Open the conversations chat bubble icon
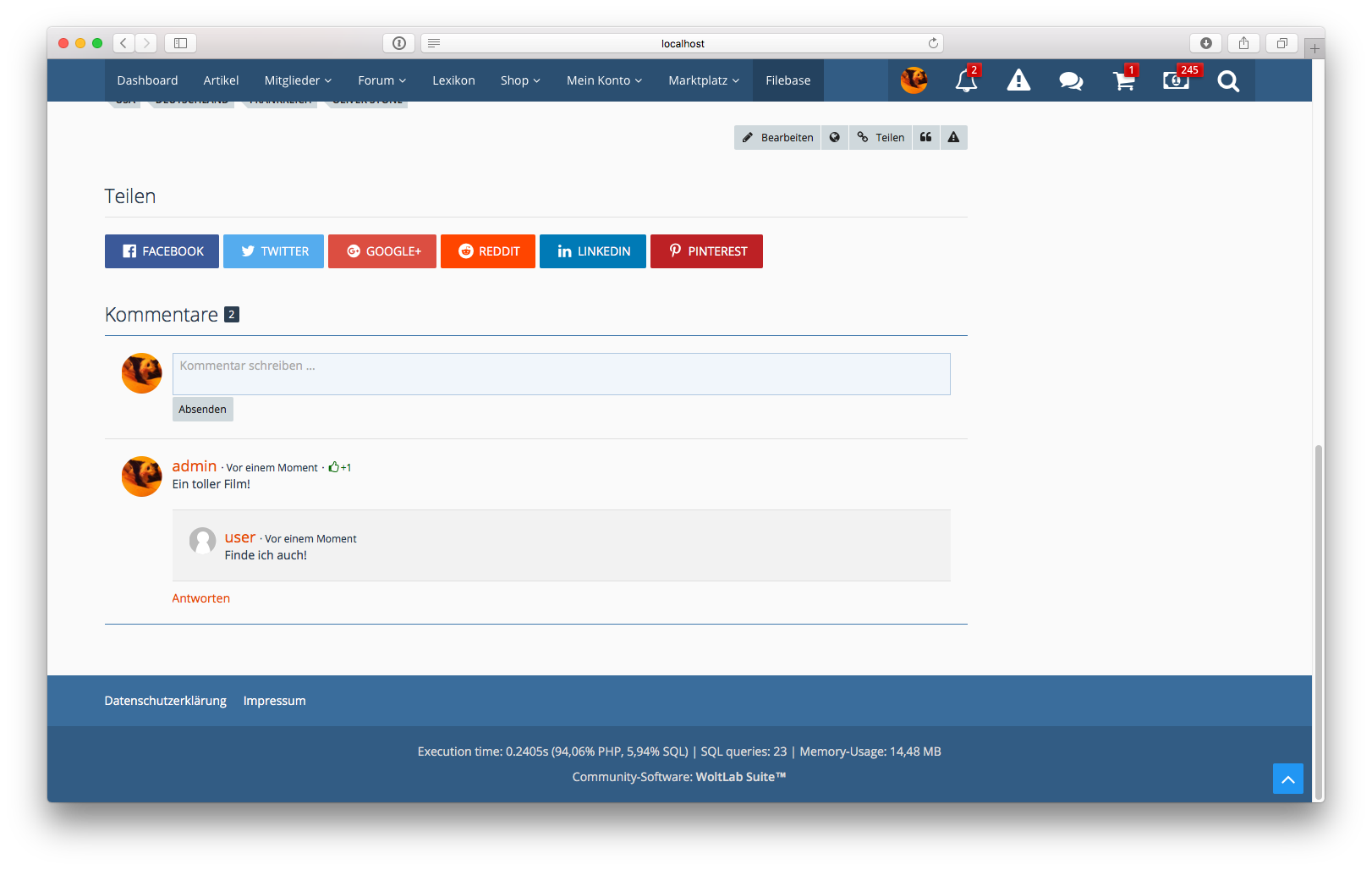 (x=1071, y=81)
